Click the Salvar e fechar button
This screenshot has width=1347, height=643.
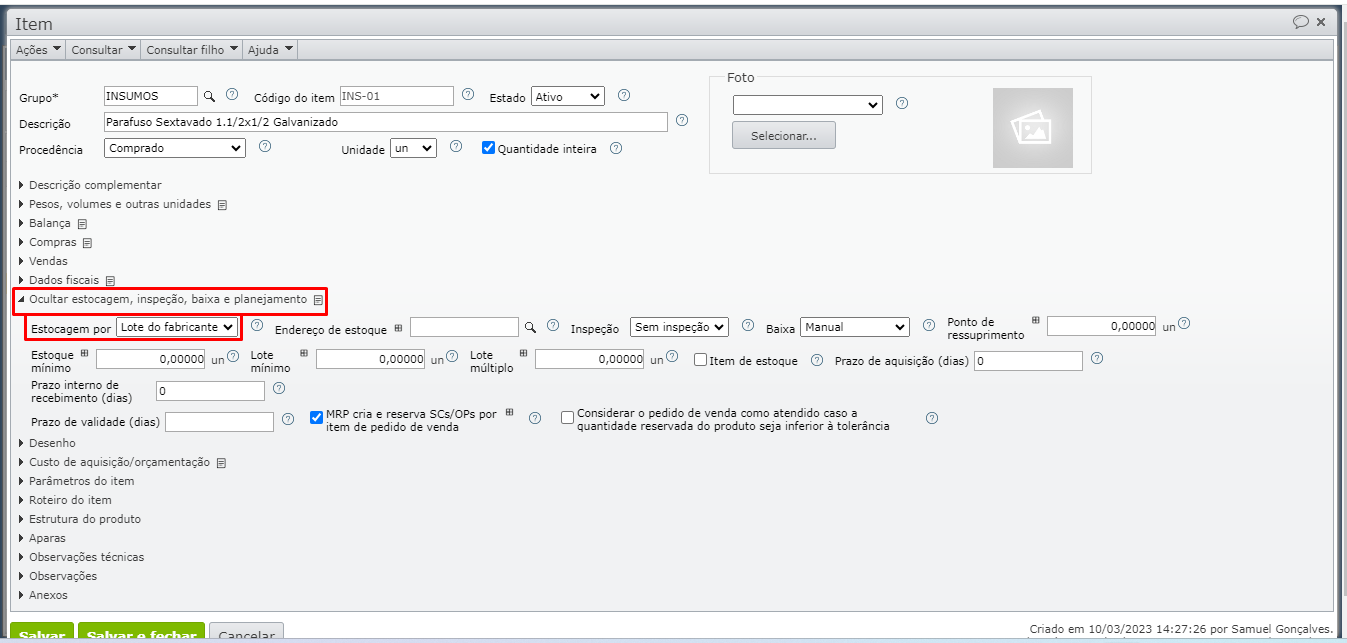click(141, 634)
